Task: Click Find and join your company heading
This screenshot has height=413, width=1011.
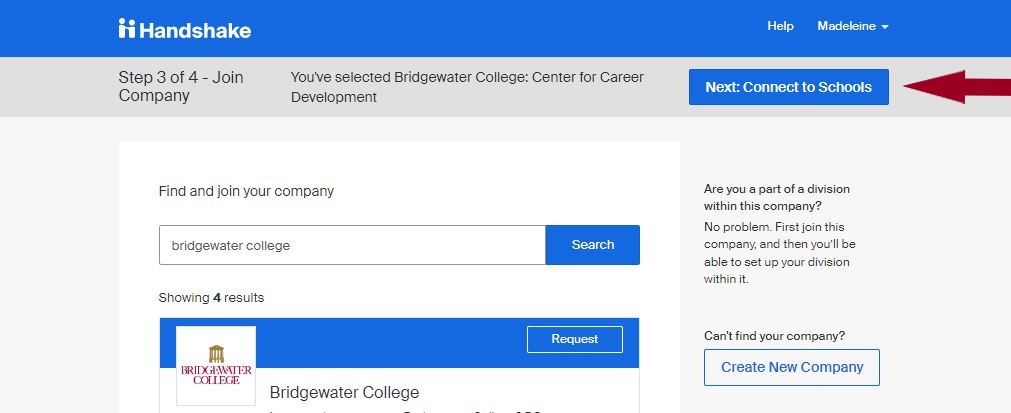Action: (x=246, y=191)
